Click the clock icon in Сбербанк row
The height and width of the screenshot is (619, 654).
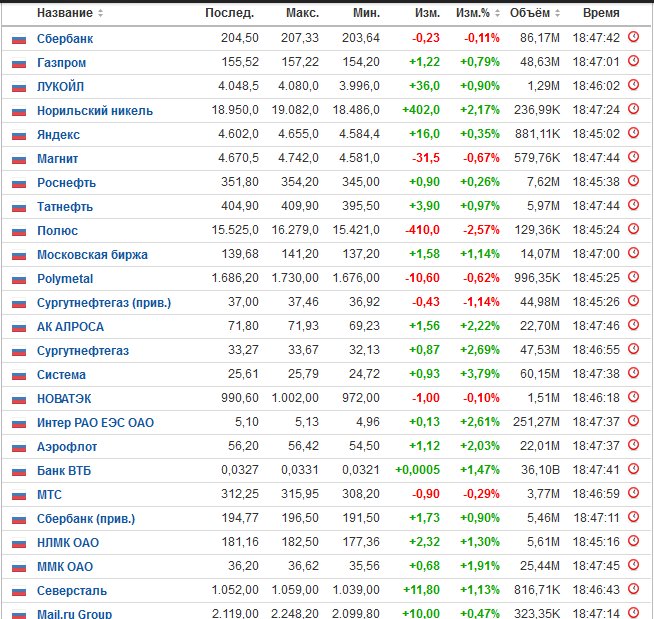tap(633, 37)
